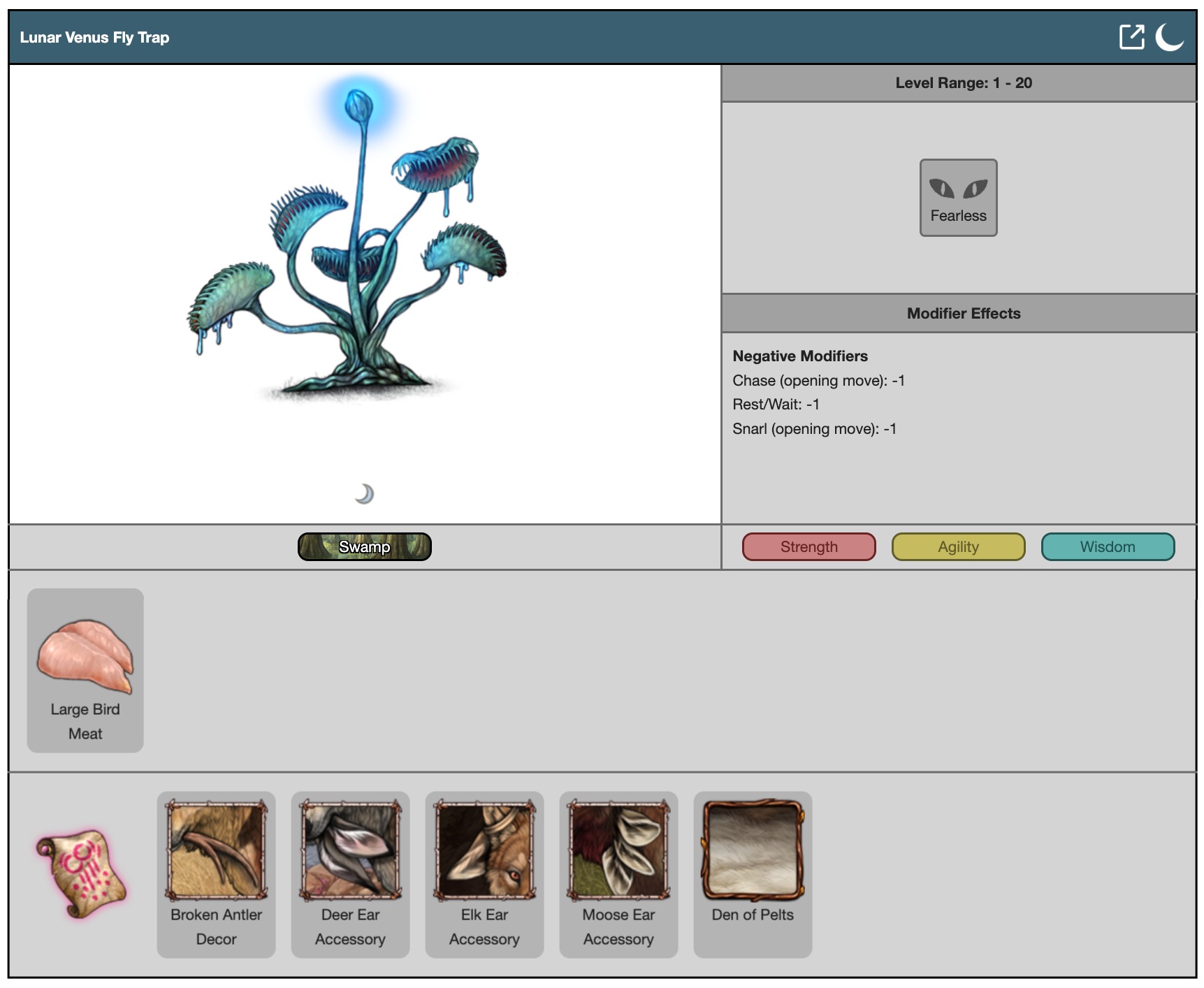The height and width of the screenshot is (988, 1204).
Task: Select the Negative Modifiers heading
Action: tap(800, 356)
